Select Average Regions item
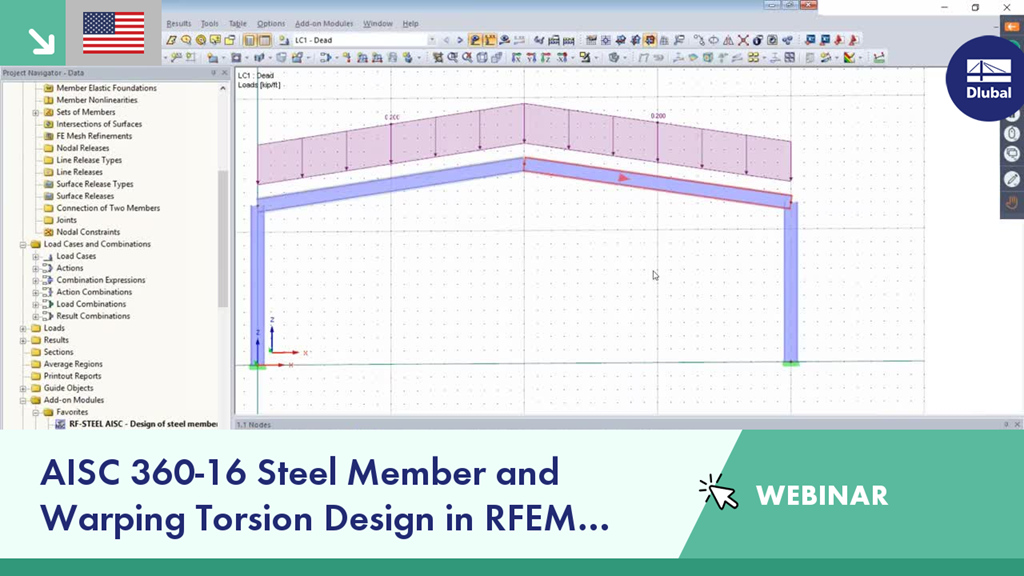The width and height of the screenshot is (1024, 576). 73,364
